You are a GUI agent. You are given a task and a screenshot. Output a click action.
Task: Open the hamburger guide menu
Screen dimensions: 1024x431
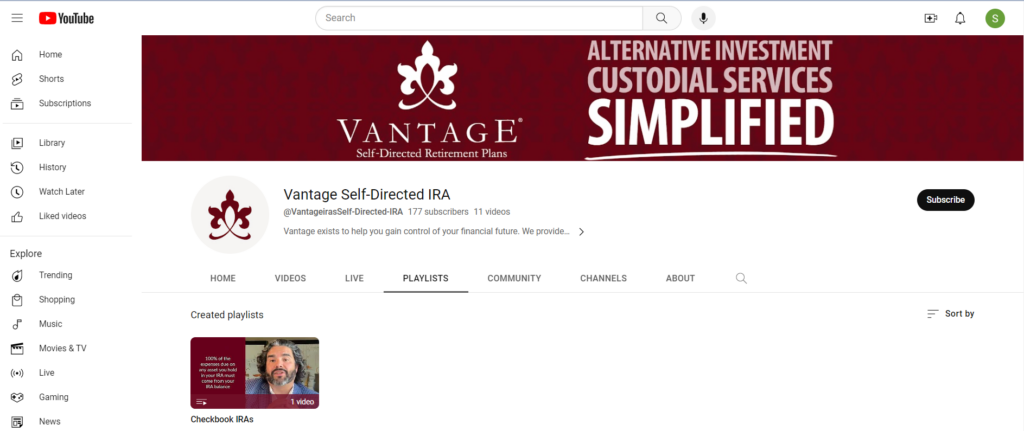pyautogui.click(x=17, y=18)
